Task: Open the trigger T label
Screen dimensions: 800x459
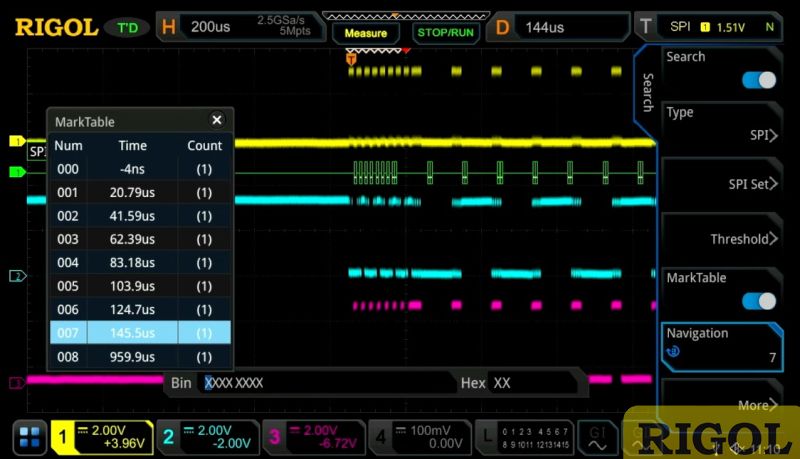Action: tap(645, 27)
